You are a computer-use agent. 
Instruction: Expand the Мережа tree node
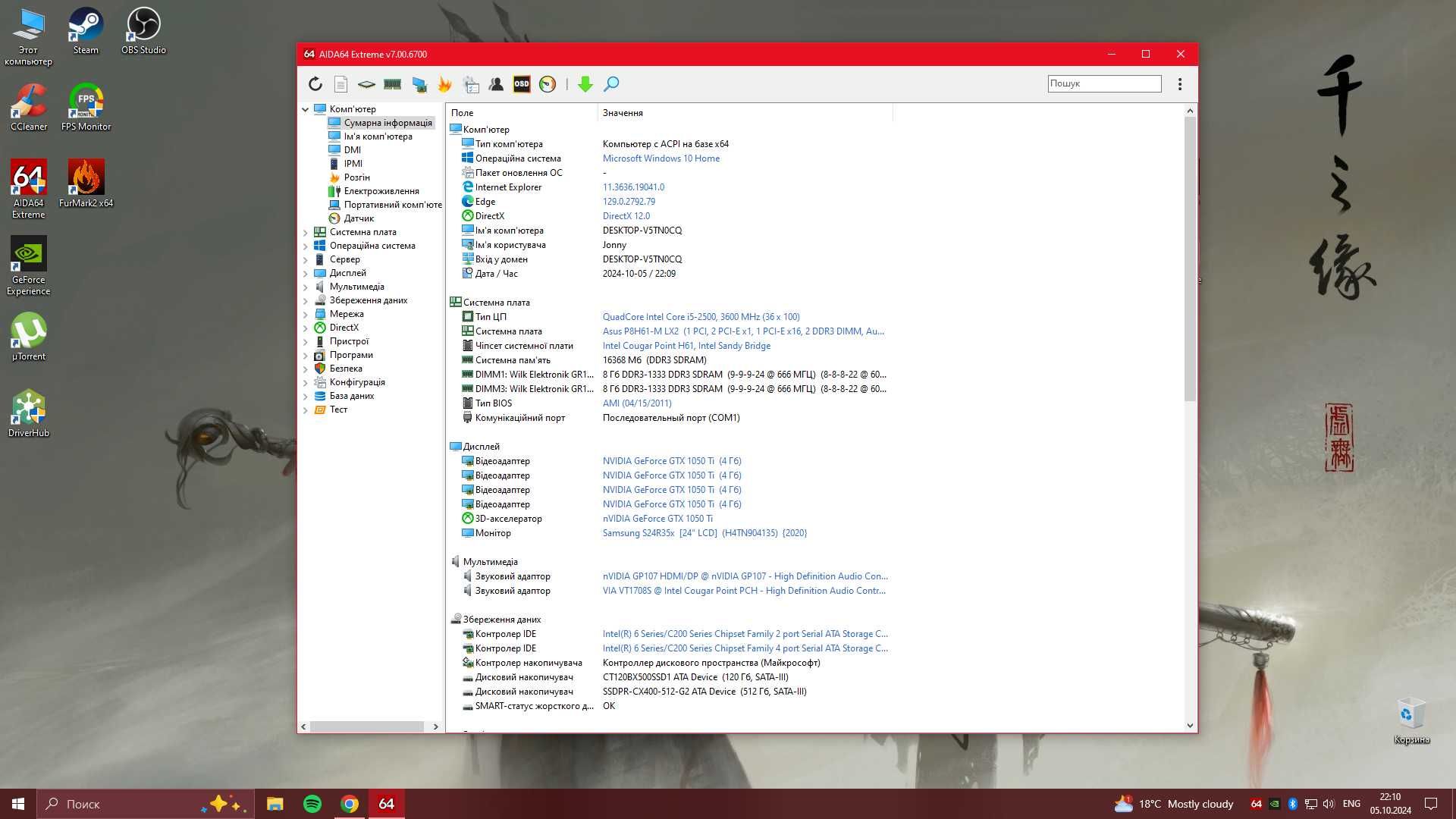[306, 314]
